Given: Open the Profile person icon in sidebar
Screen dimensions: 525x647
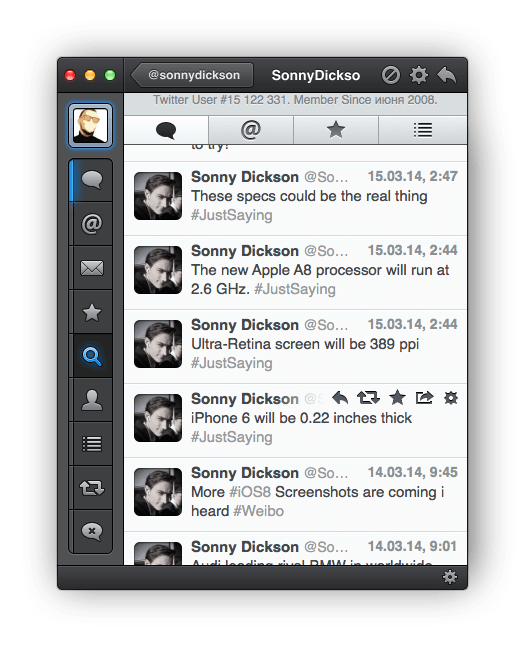Looking at the screenshot, I should (92, 400).
